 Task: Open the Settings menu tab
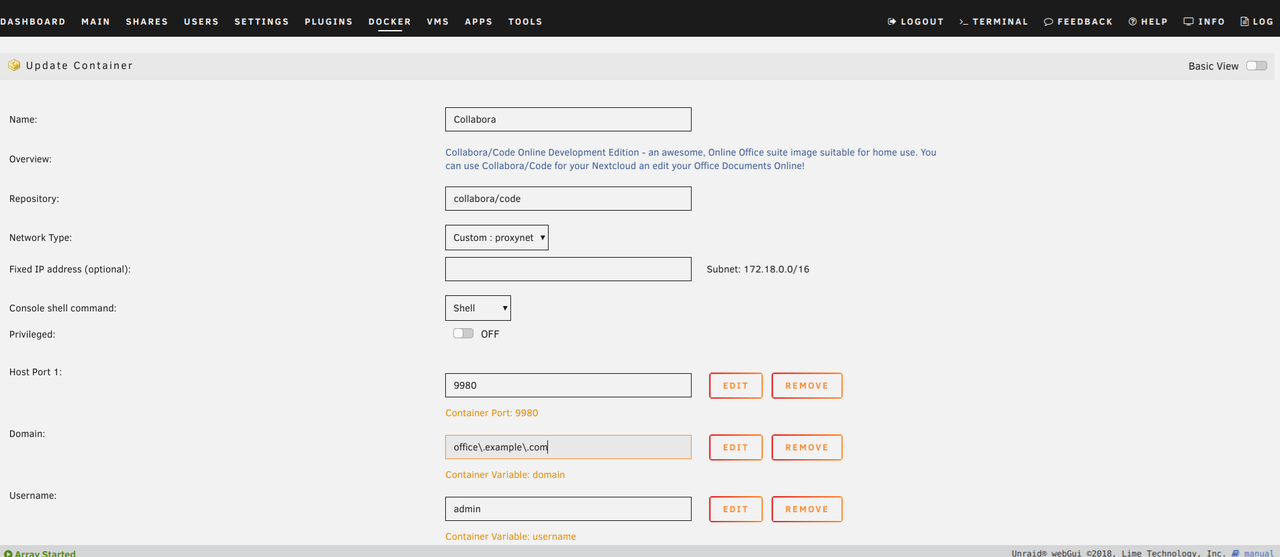261,21
